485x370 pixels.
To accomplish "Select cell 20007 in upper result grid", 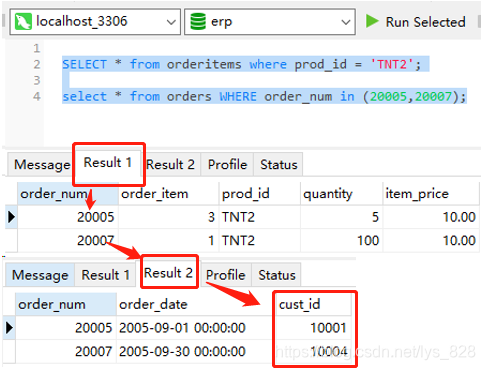I will tap(68, 240).
